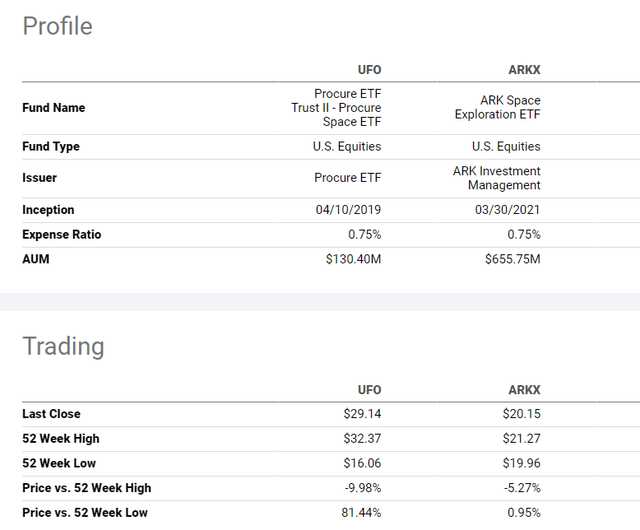Select 'ARK Space Exploration ETF' fund name

(498, 107)
